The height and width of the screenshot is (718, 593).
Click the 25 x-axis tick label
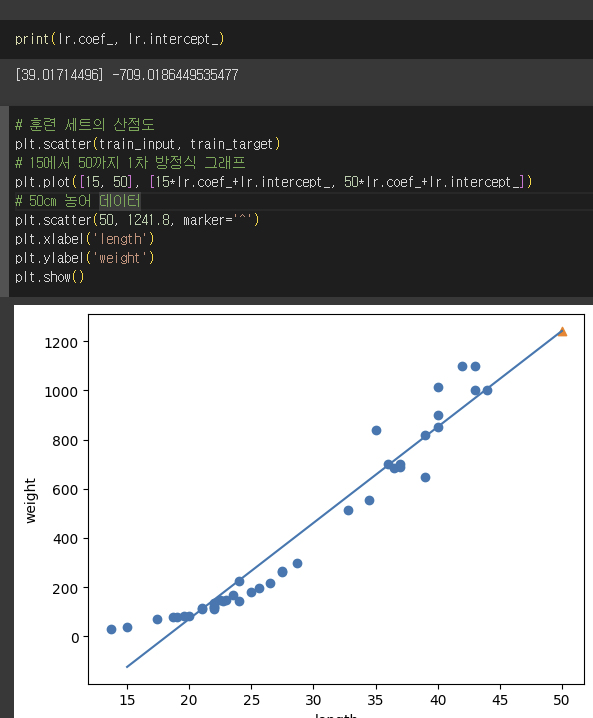[251, 700]
